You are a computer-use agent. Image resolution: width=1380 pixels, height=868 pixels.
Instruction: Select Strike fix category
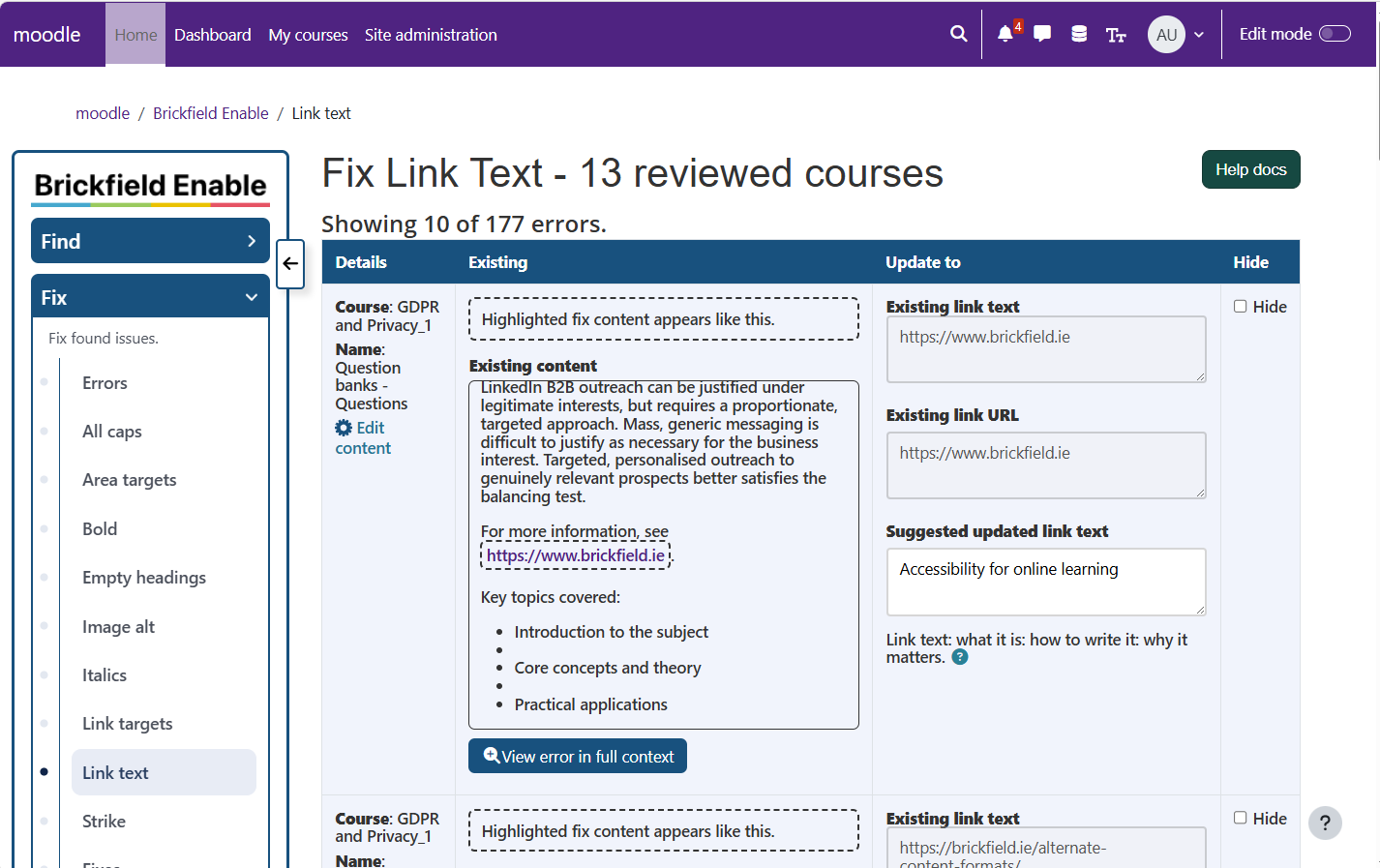[104, 822]
